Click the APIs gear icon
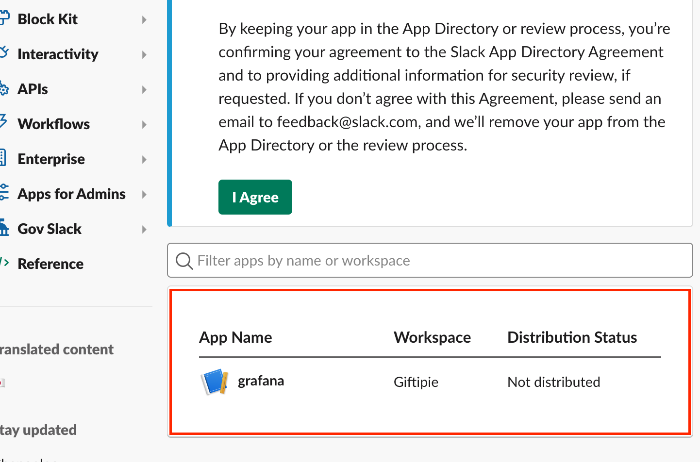The image size is (700, 462). 4,88
